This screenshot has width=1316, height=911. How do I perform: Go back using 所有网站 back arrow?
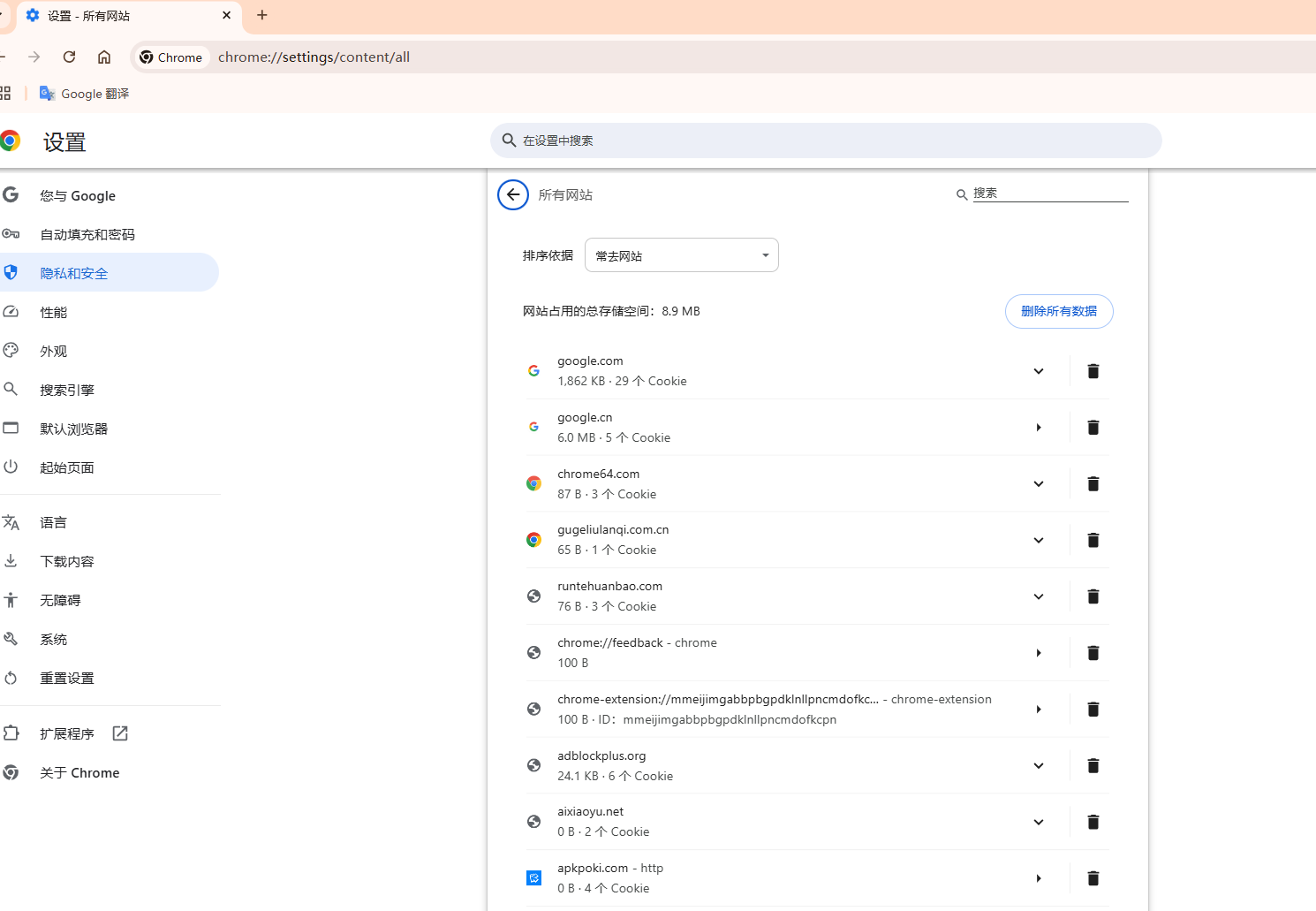(x=513, y=194)
